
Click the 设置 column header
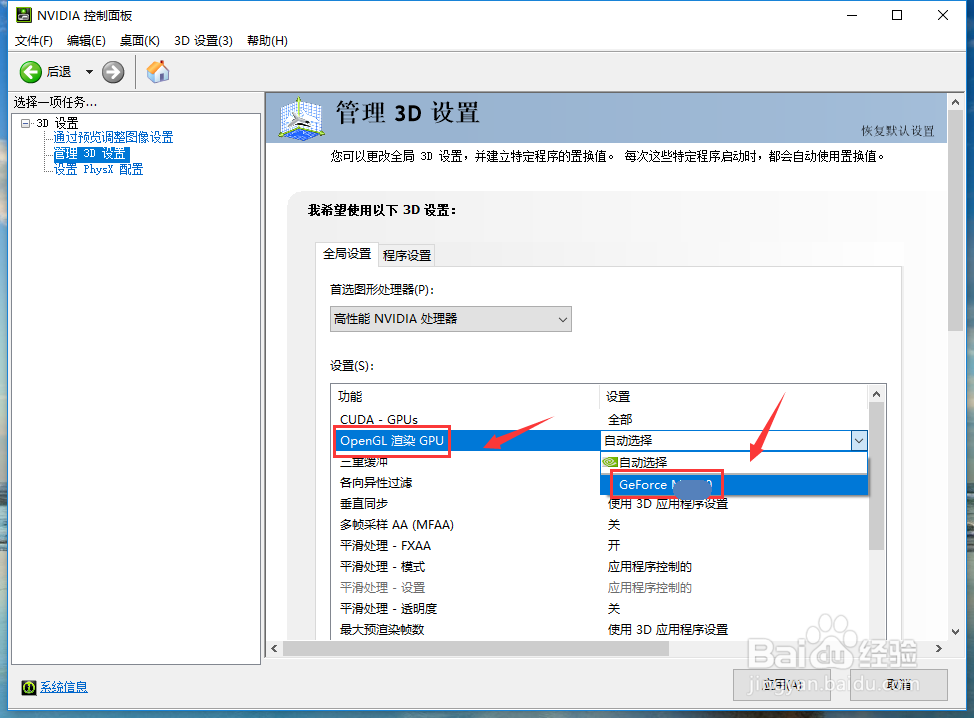pyautogui.click(x=734, y=396)
